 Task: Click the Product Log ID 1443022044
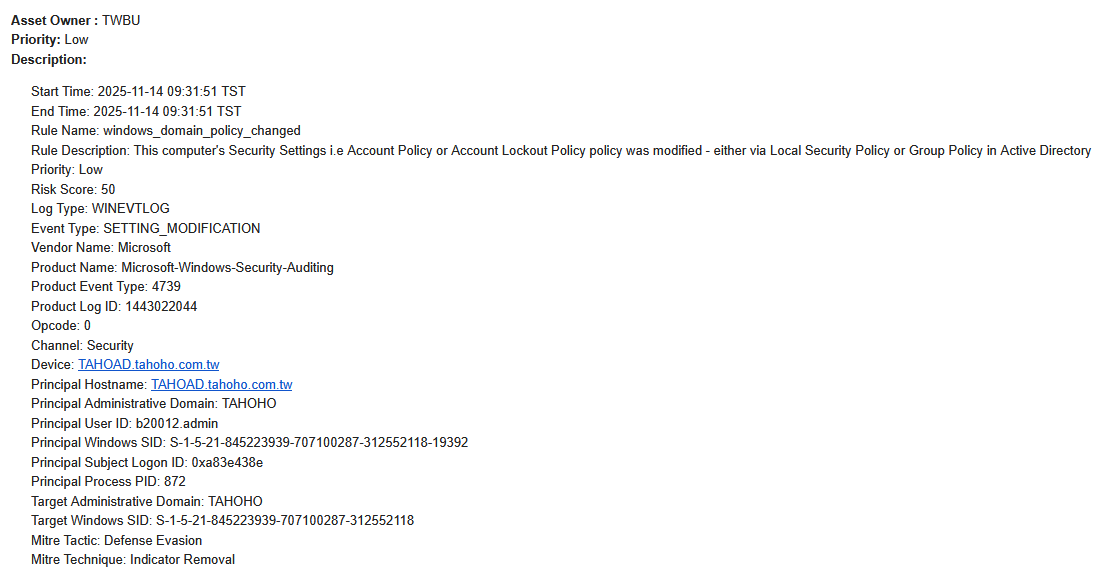click(x=161, y=306)
